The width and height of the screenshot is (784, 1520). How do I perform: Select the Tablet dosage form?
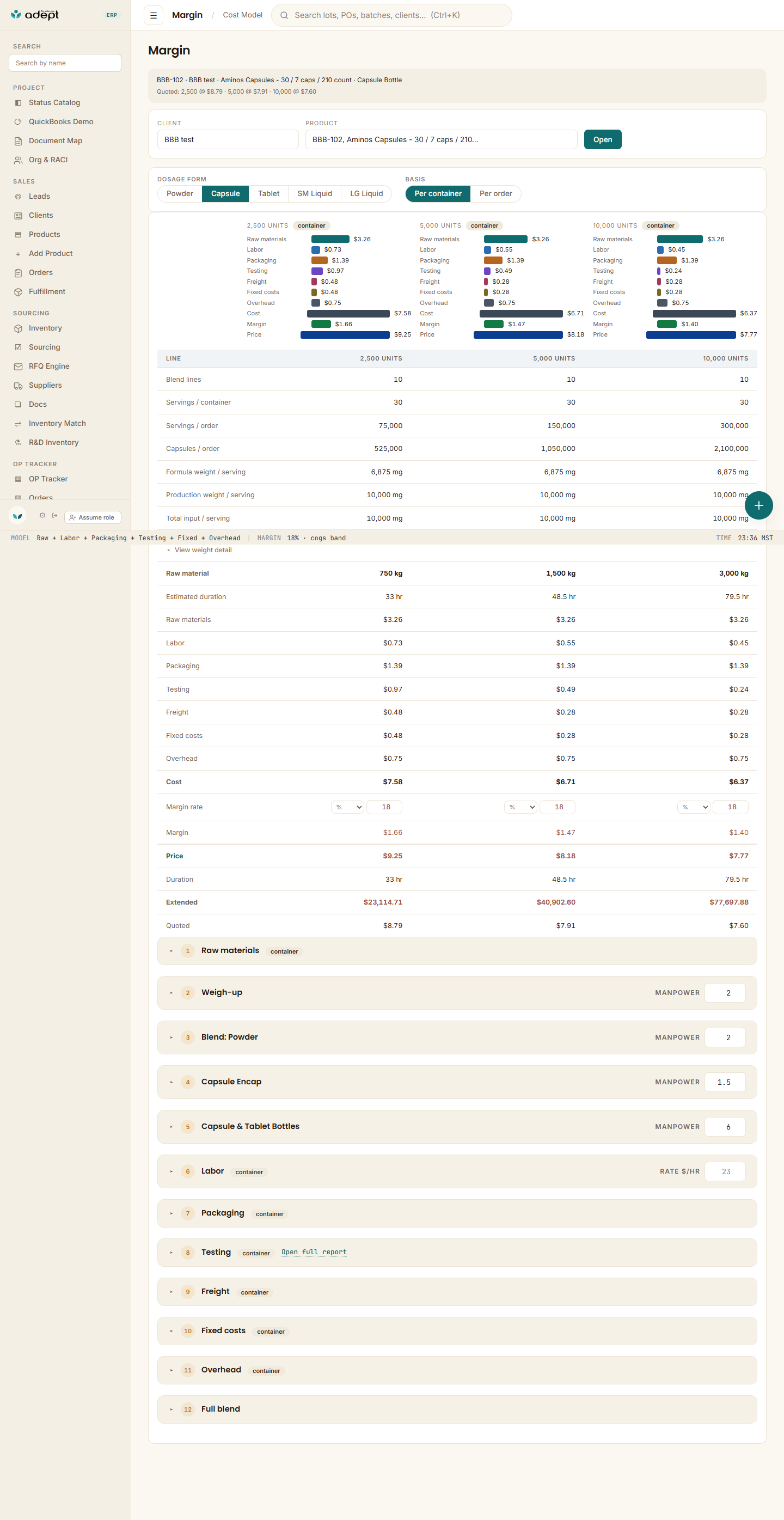pyautogui.click(x=268, y=193)
